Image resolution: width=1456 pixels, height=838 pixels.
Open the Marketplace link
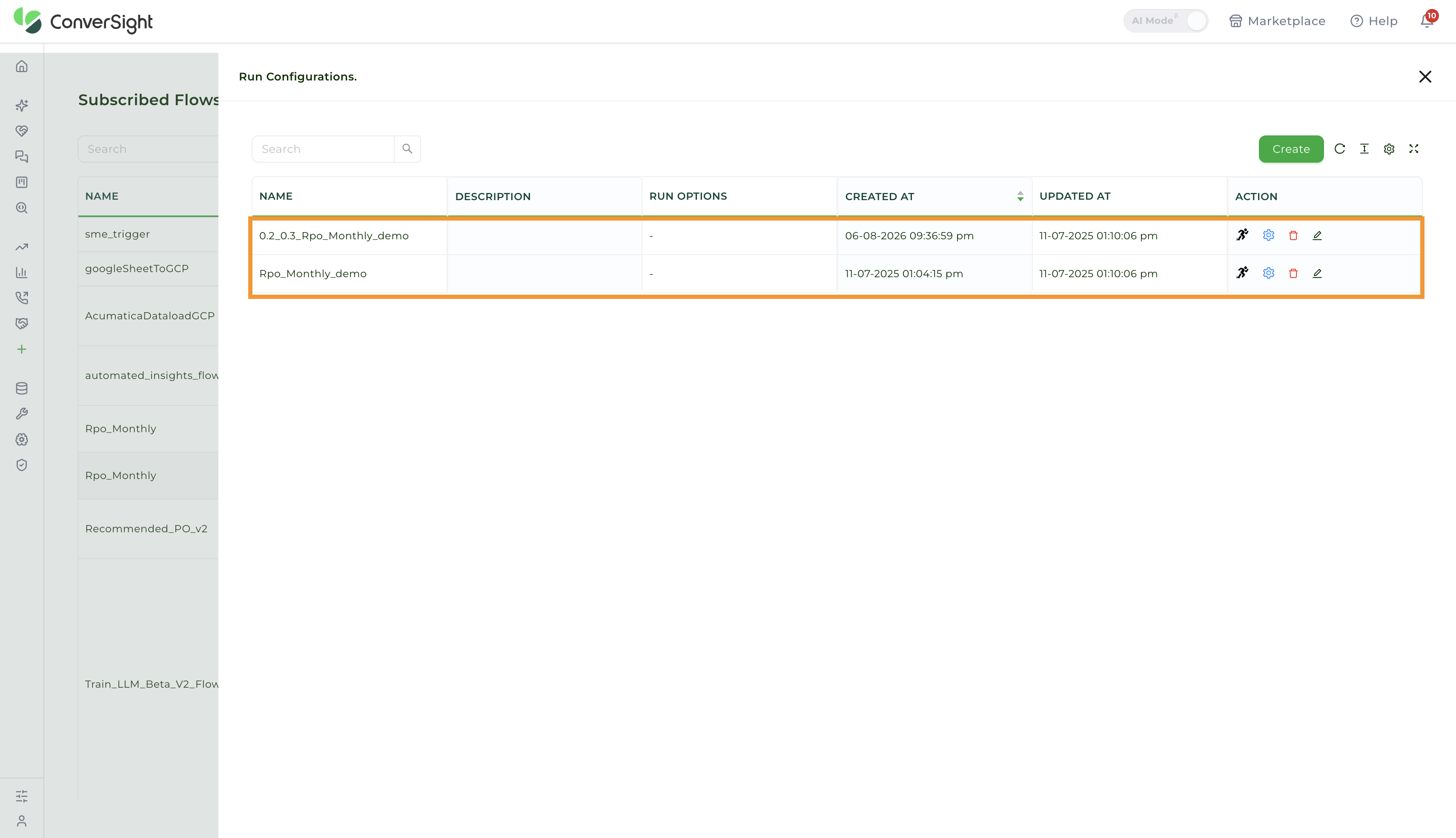1277,21
